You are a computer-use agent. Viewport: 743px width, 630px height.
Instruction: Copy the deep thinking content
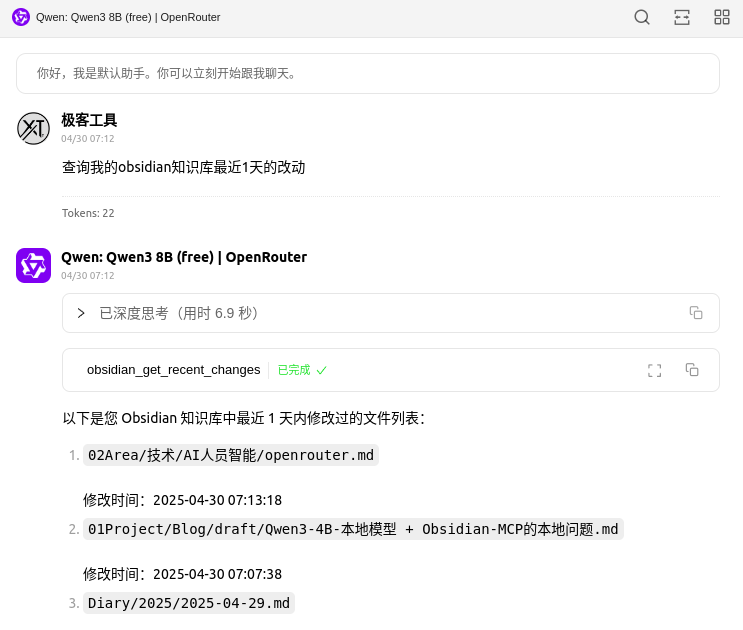click(x=696, y=313)
